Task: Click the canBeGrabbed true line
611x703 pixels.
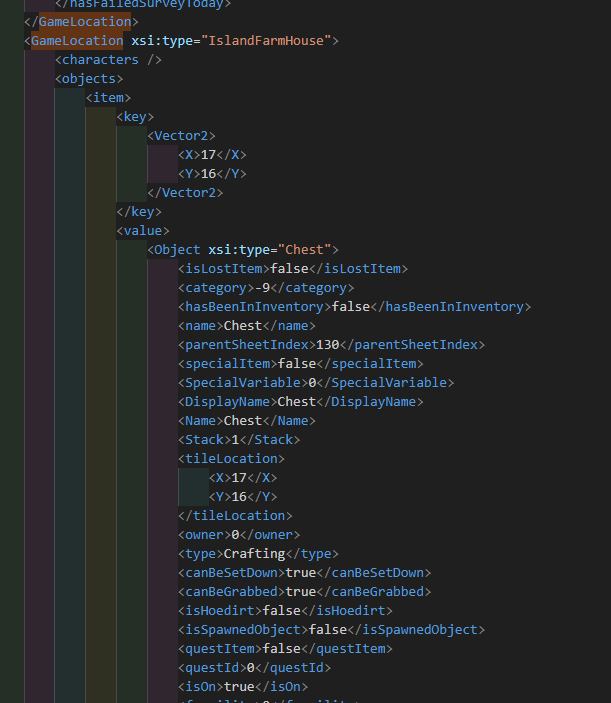Action: point(304,592)
